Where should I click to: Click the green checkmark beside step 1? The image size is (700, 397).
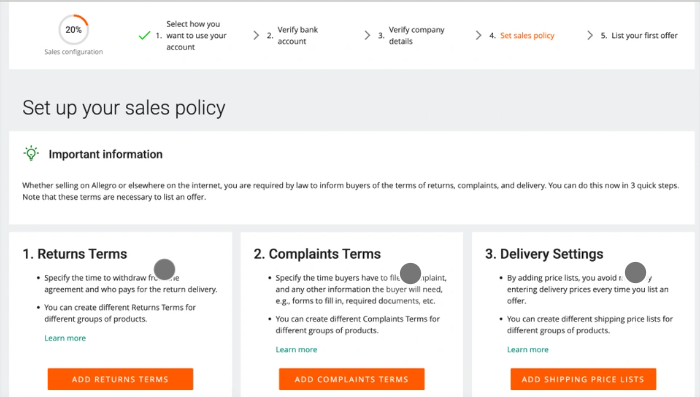(144, 35)
